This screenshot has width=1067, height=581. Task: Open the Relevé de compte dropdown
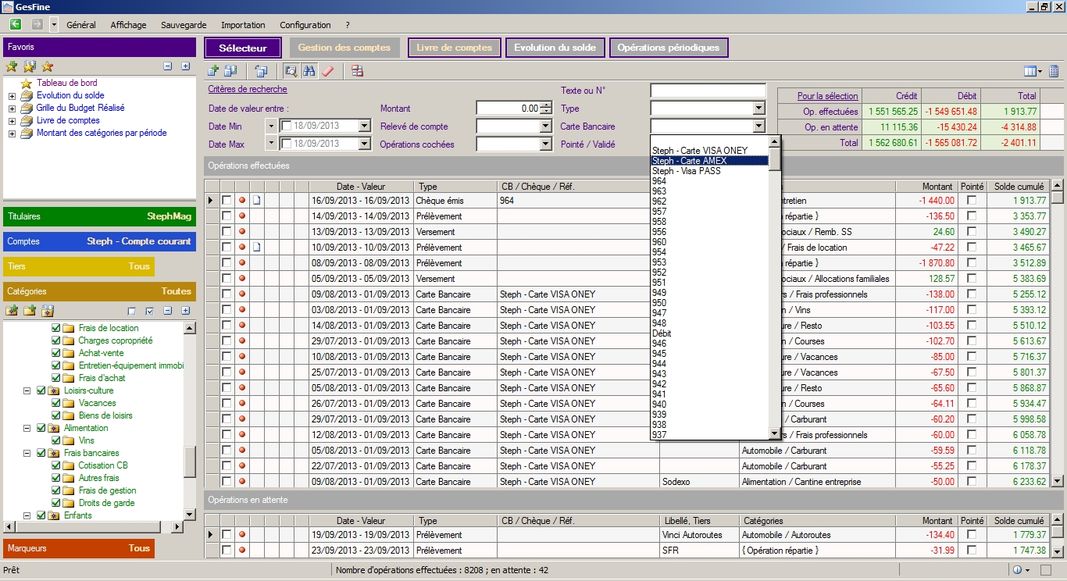(545, 127)
